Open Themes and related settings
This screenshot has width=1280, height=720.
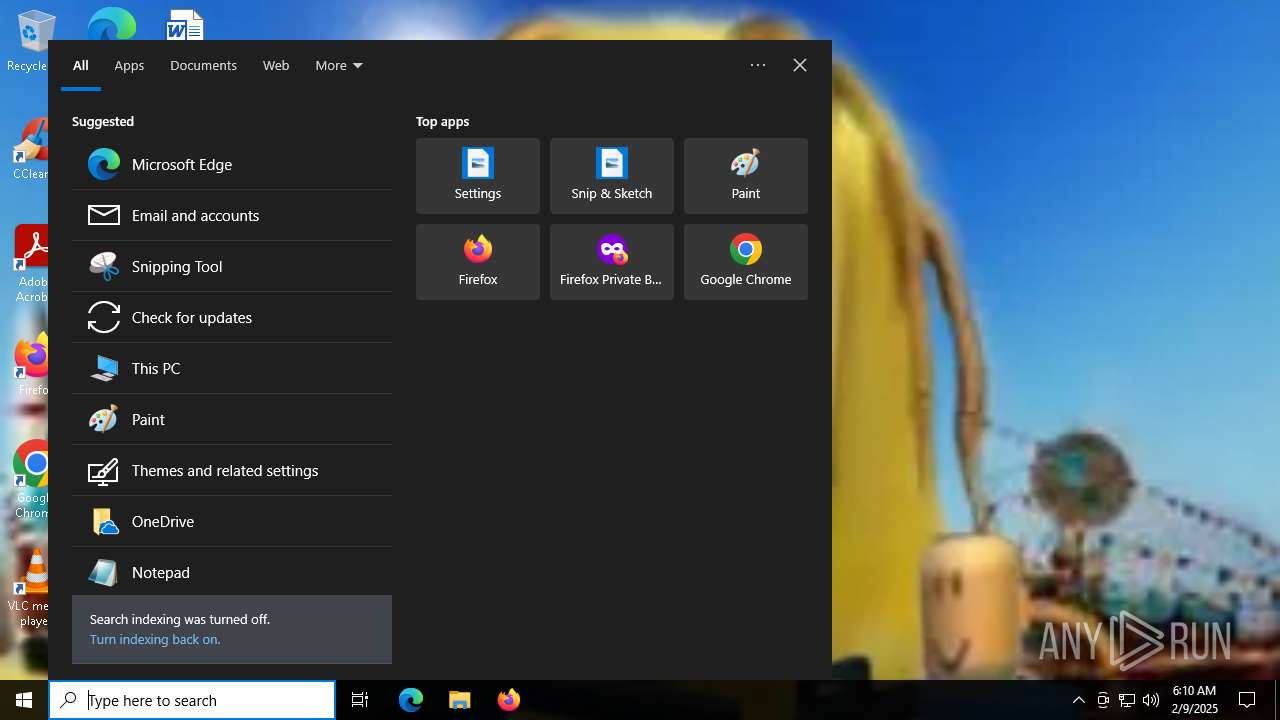click(232, 470)
